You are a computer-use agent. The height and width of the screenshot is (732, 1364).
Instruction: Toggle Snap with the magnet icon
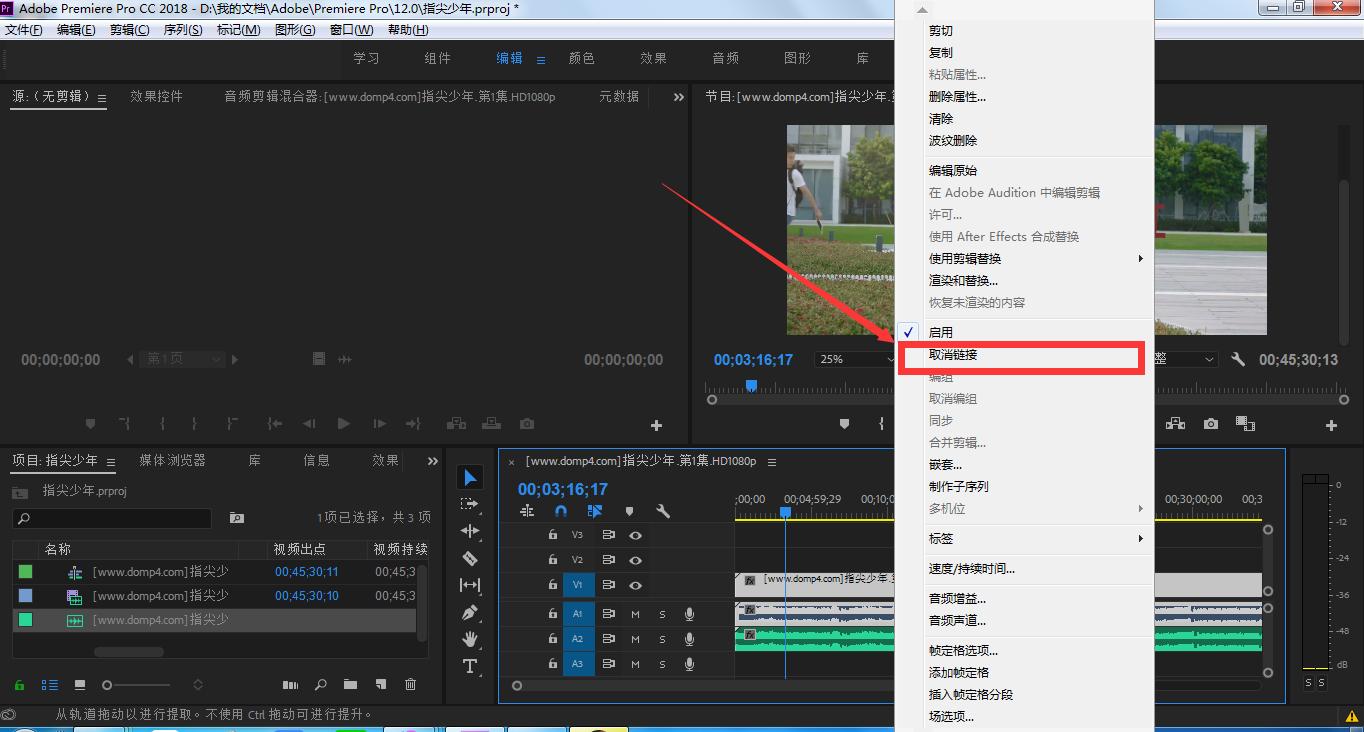[561, 511]
